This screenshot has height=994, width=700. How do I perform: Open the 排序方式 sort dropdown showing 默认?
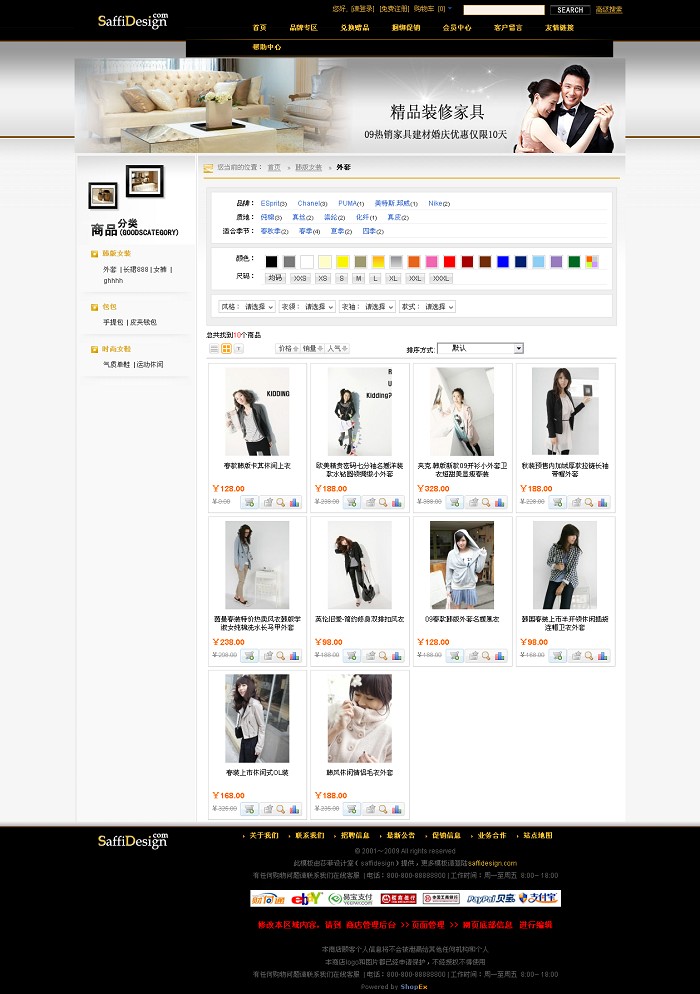(481, 349)
